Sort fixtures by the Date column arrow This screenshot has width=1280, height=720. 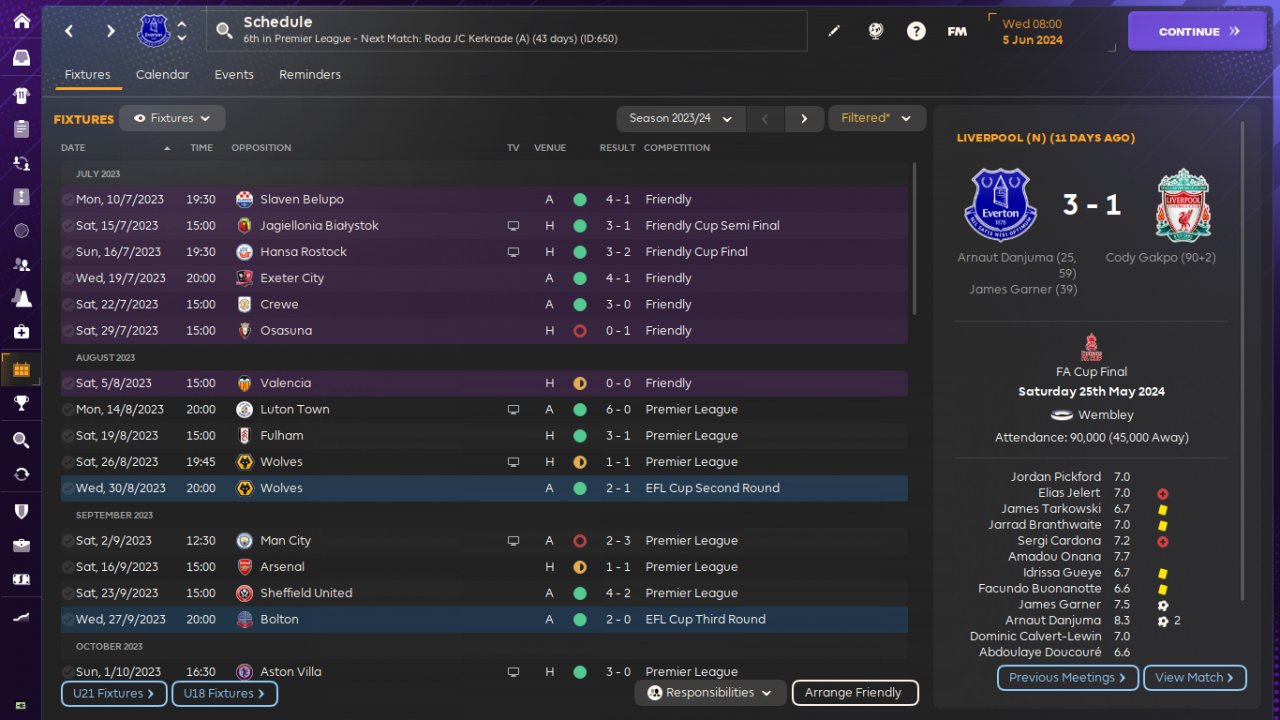point(167,148)
